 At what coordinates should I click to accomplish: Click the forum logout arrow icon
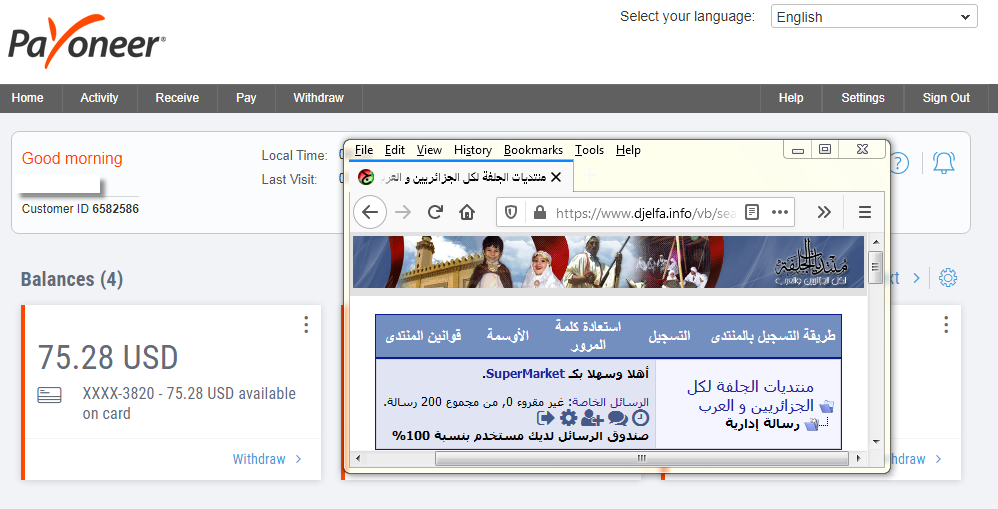click(x=545, y=418)
